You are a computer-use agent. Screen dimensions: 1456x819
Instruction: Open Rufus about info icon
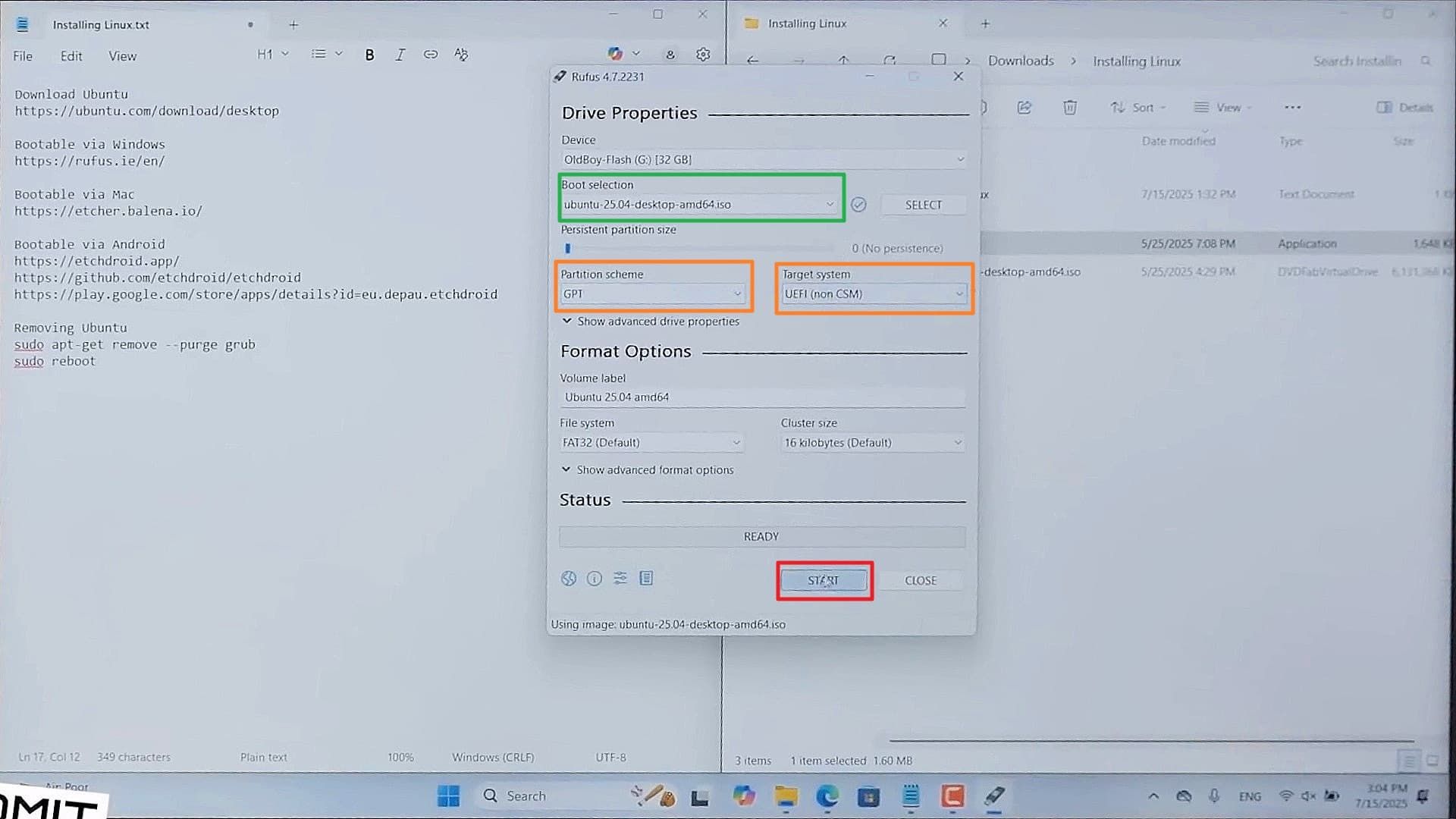pos(595,579)
